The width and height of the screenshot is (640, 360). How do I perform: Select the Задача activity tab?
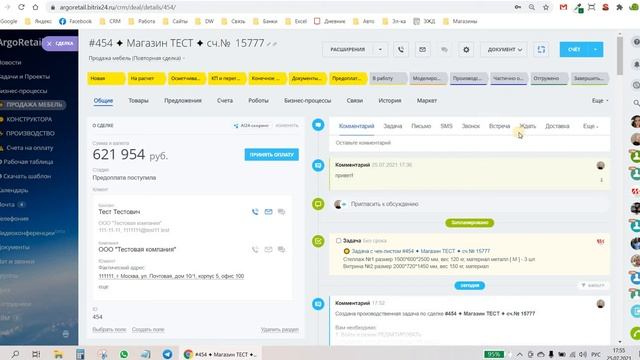(393, 126)
